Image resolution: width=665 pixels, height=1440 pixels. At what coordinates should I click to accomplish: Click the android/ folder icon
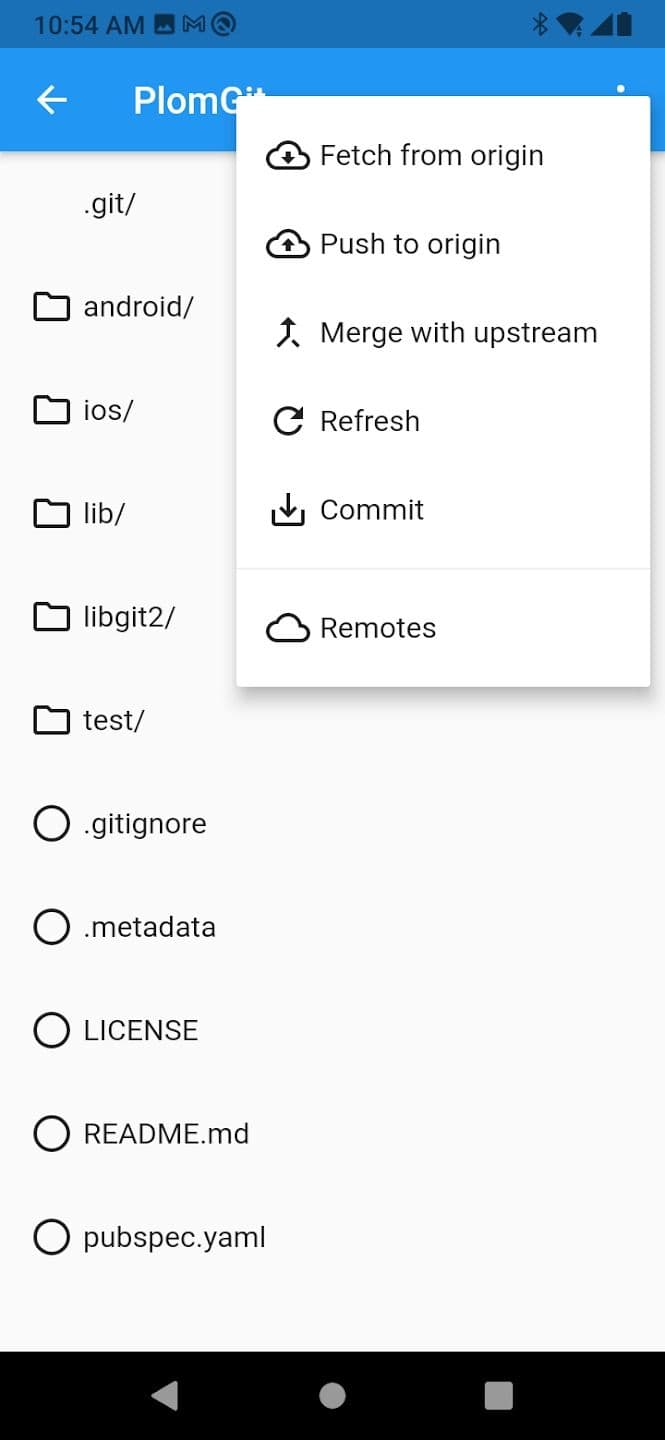tap(51, 306)
